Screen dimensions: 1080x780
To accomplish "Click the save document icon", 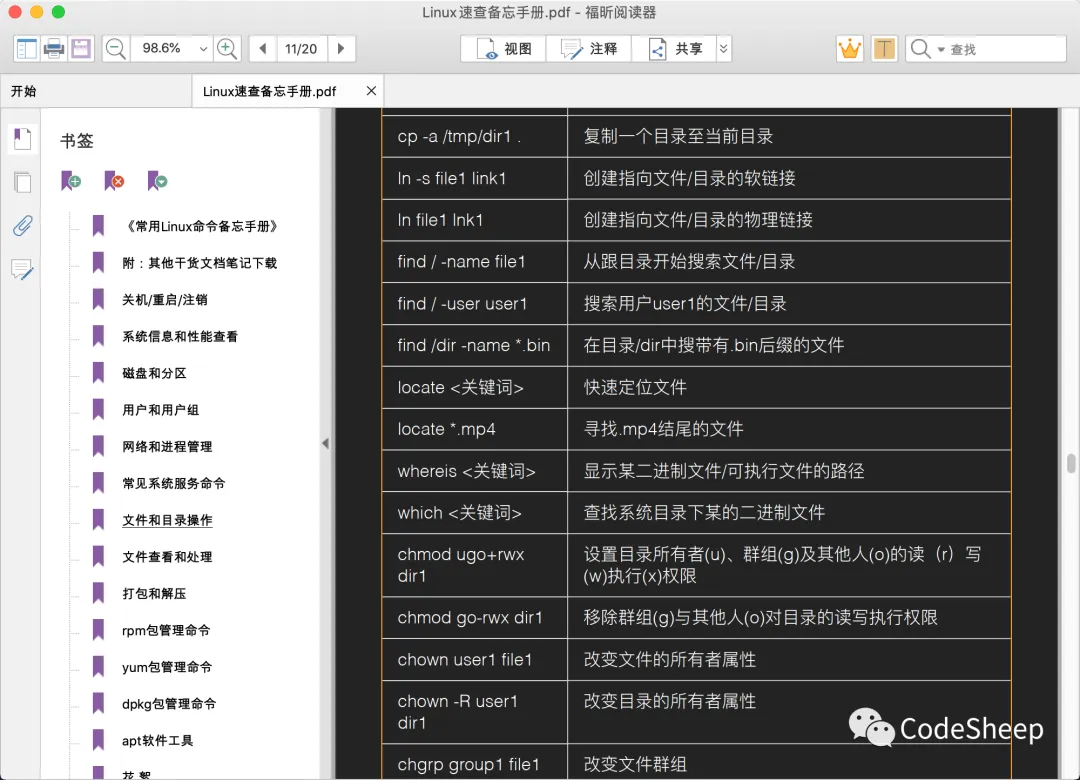I will click(x=81, y=49).
